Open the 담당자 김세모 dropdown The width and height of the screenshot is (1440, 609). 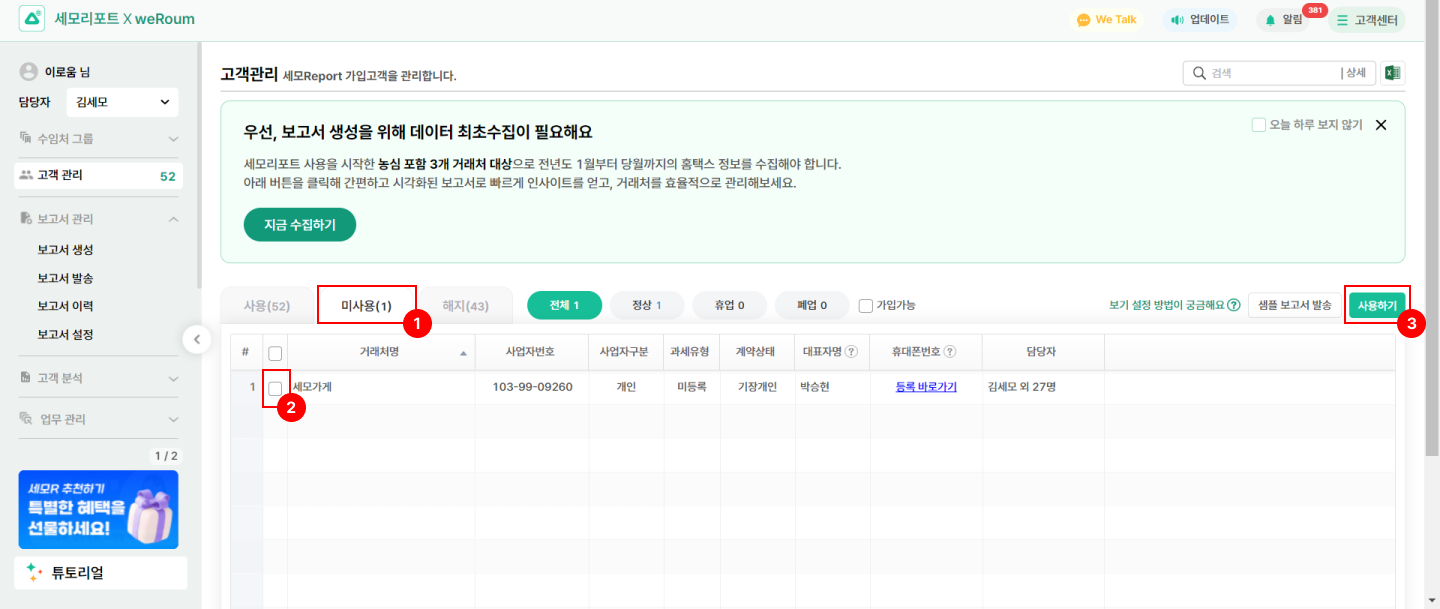122,102
